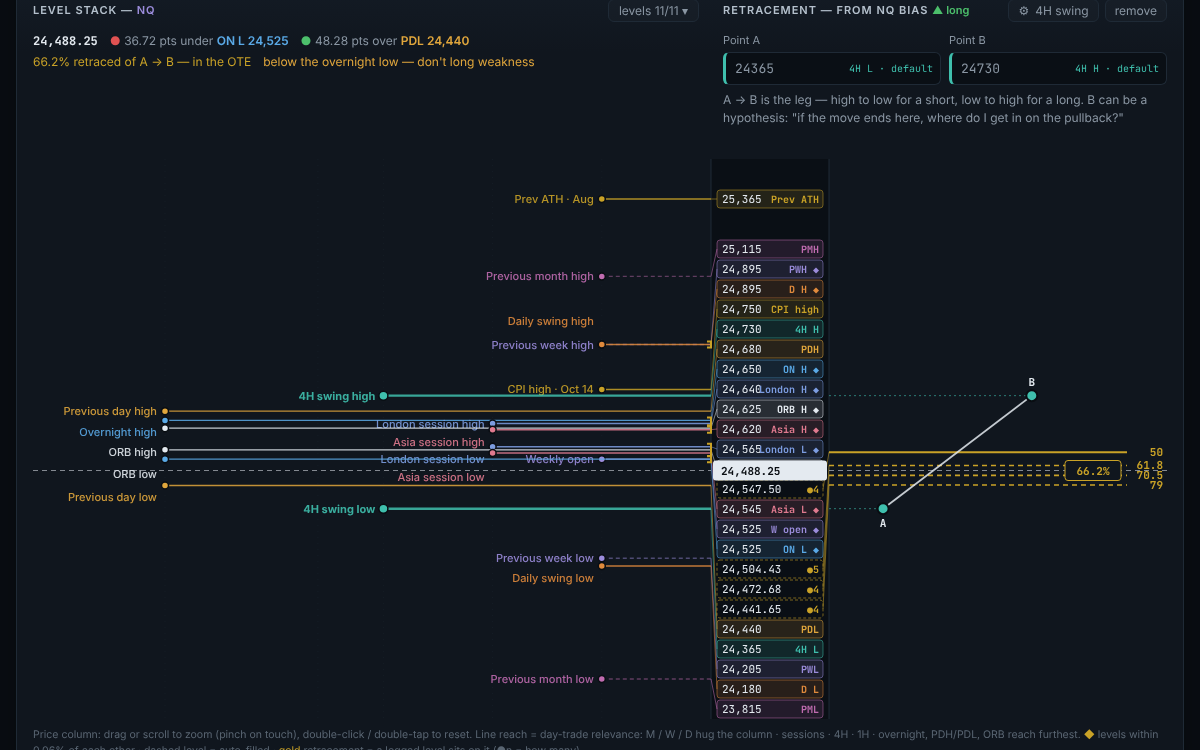Select the 24,640 London H level chip

tap(770, 389)
